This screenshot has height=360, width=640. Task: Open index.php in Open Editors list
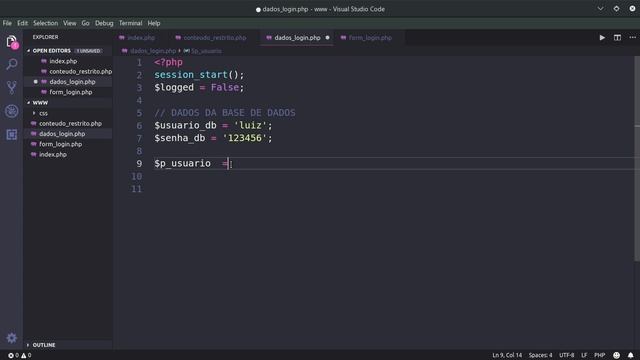pyautogui.click(x=63, y=61)
